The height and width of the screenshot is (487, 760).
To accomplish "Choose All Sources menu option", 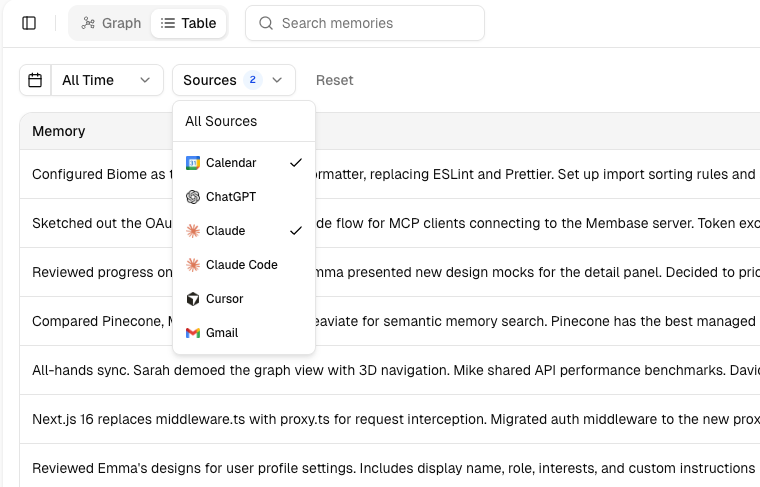I will pos(221,121).
